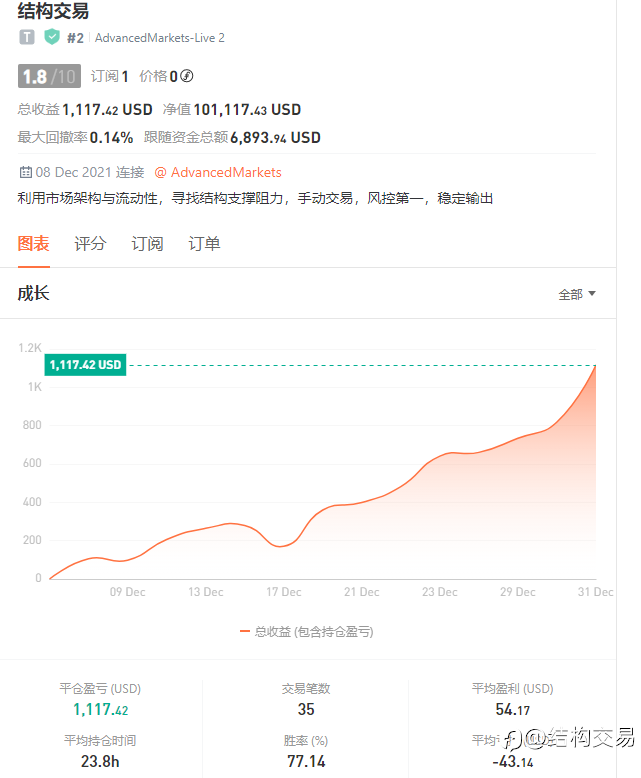This screenshot has width=641, height=778.
Task: Click the coin icon beside 价格 0
Action: 186,76
